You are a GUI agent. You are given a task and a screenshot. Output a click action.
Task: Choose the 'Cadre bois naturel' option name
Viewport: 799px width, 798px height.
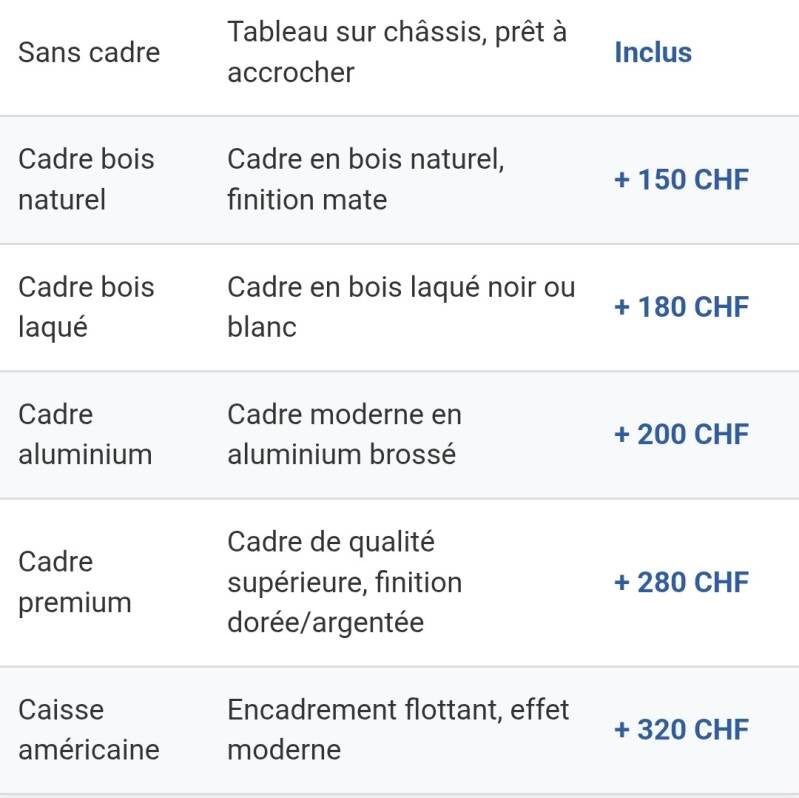(x=86, y=179)
